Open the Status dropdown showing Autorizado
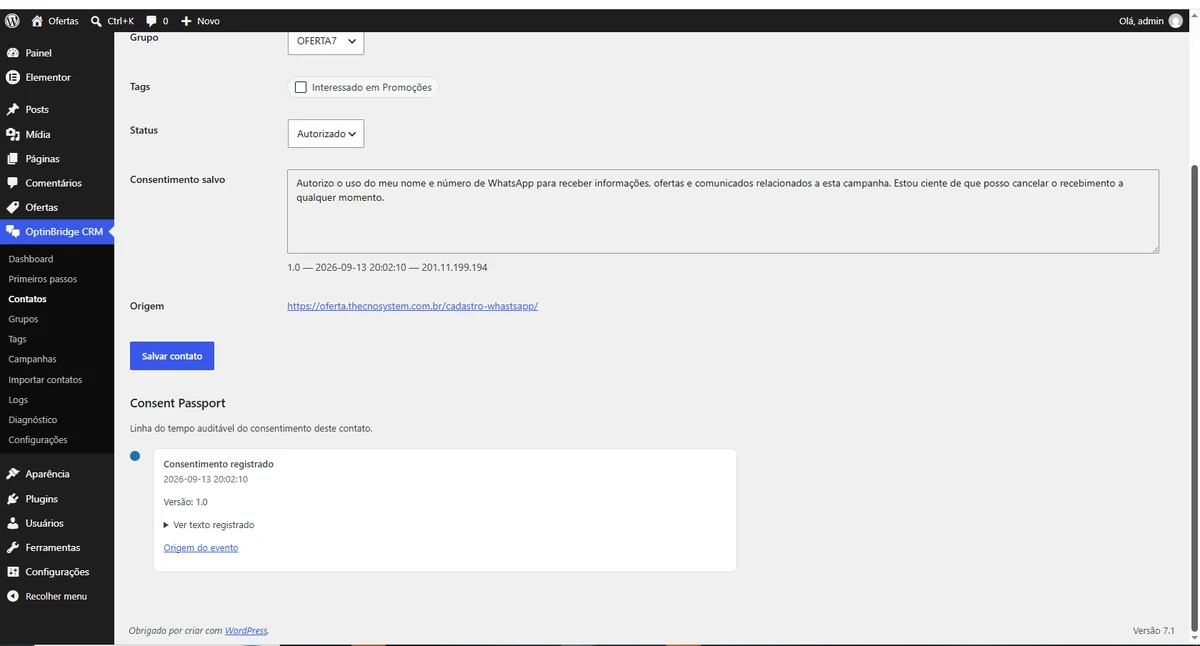The height and width of the screenshot is (646, 1200). click(x=326, y=134)
